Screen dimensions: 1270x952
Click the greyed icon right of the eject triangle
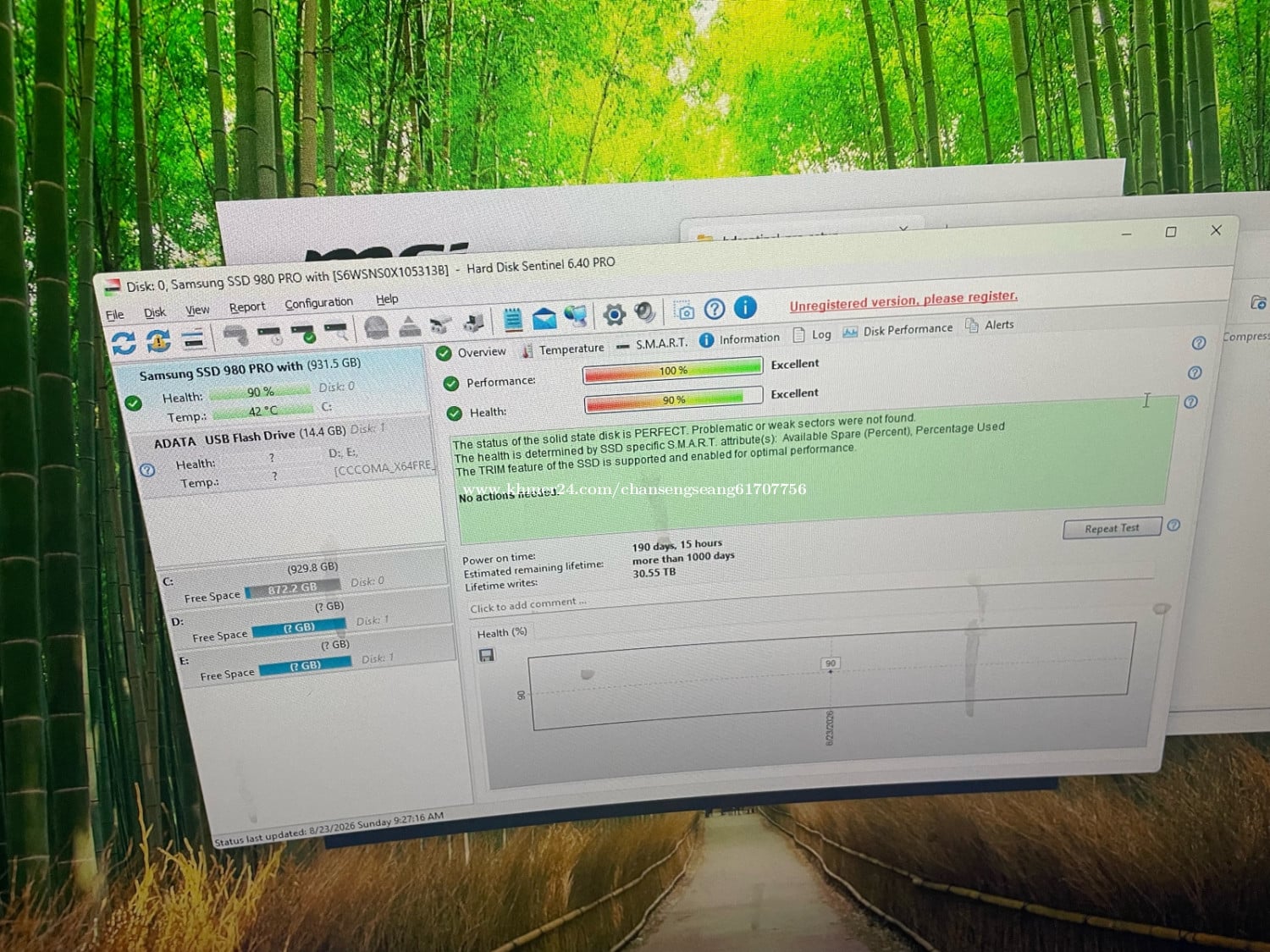(441, 324)
